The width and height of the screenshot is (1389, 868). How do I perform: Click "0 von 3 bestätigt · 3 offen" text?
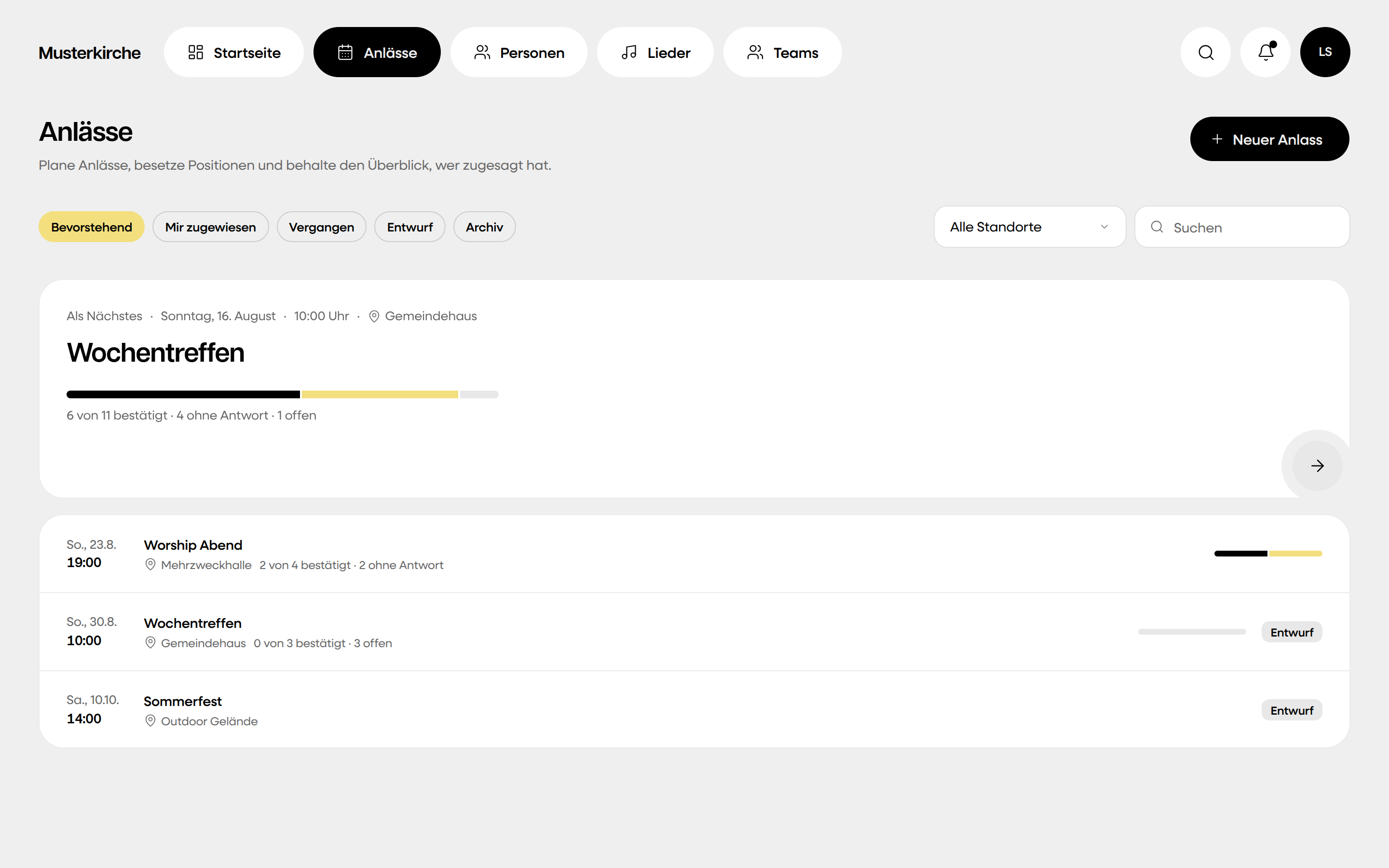tap(323, 643)
